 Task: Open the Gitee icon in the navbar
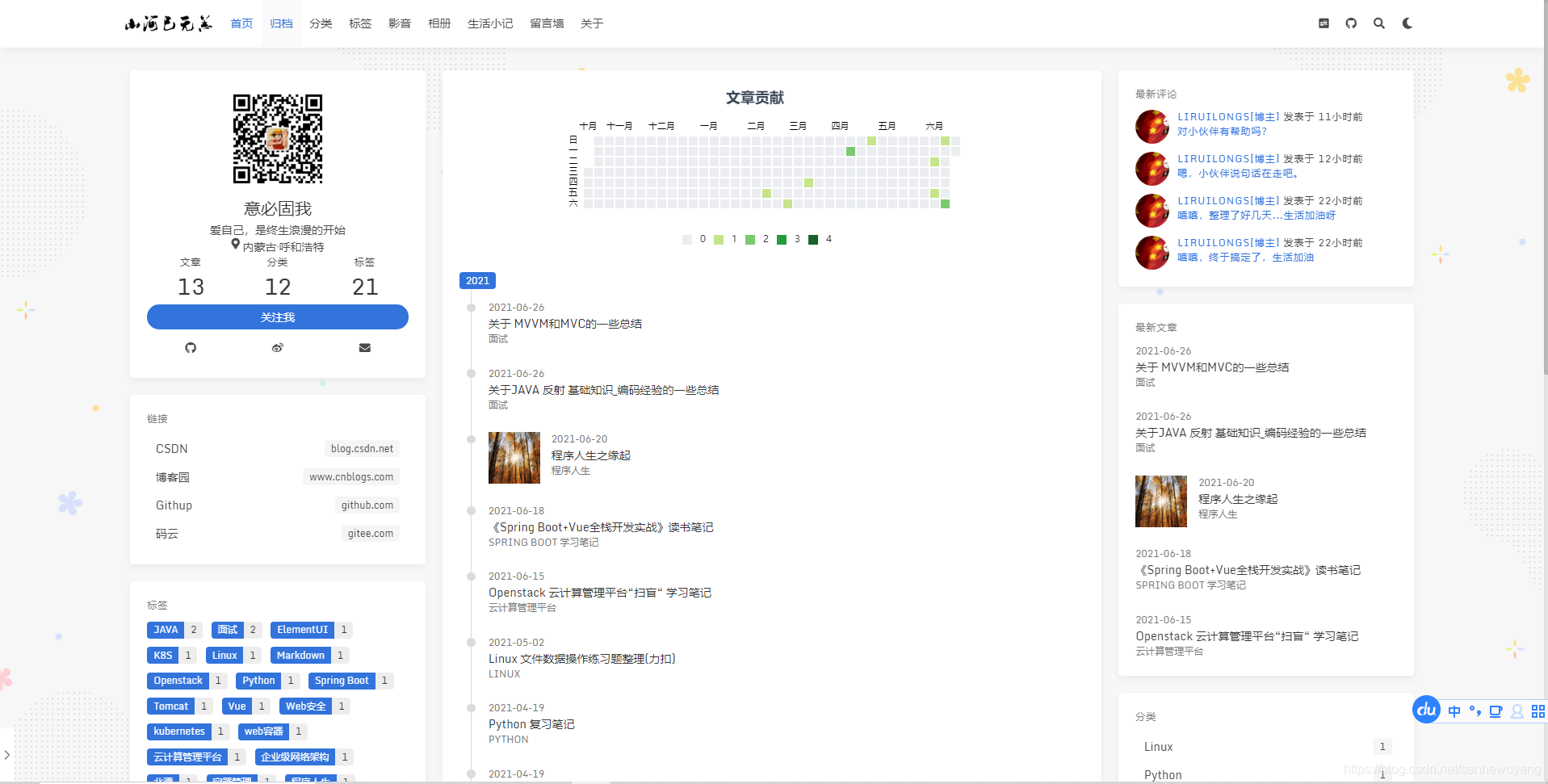[x=1324, y=23]
